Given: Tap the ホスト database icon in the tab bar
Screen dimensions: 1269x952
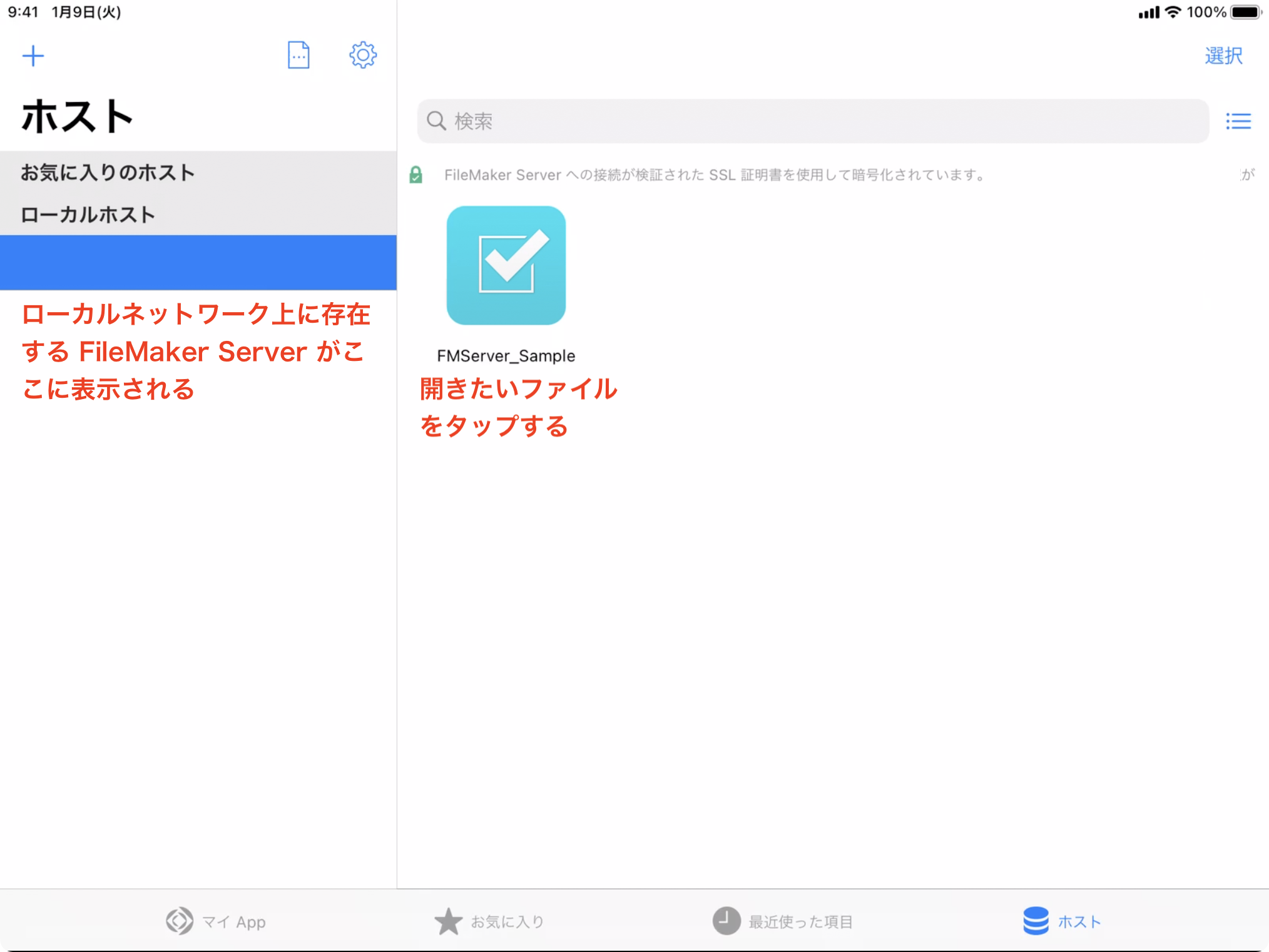Looking at the screenshot, I should [1034, 921].
